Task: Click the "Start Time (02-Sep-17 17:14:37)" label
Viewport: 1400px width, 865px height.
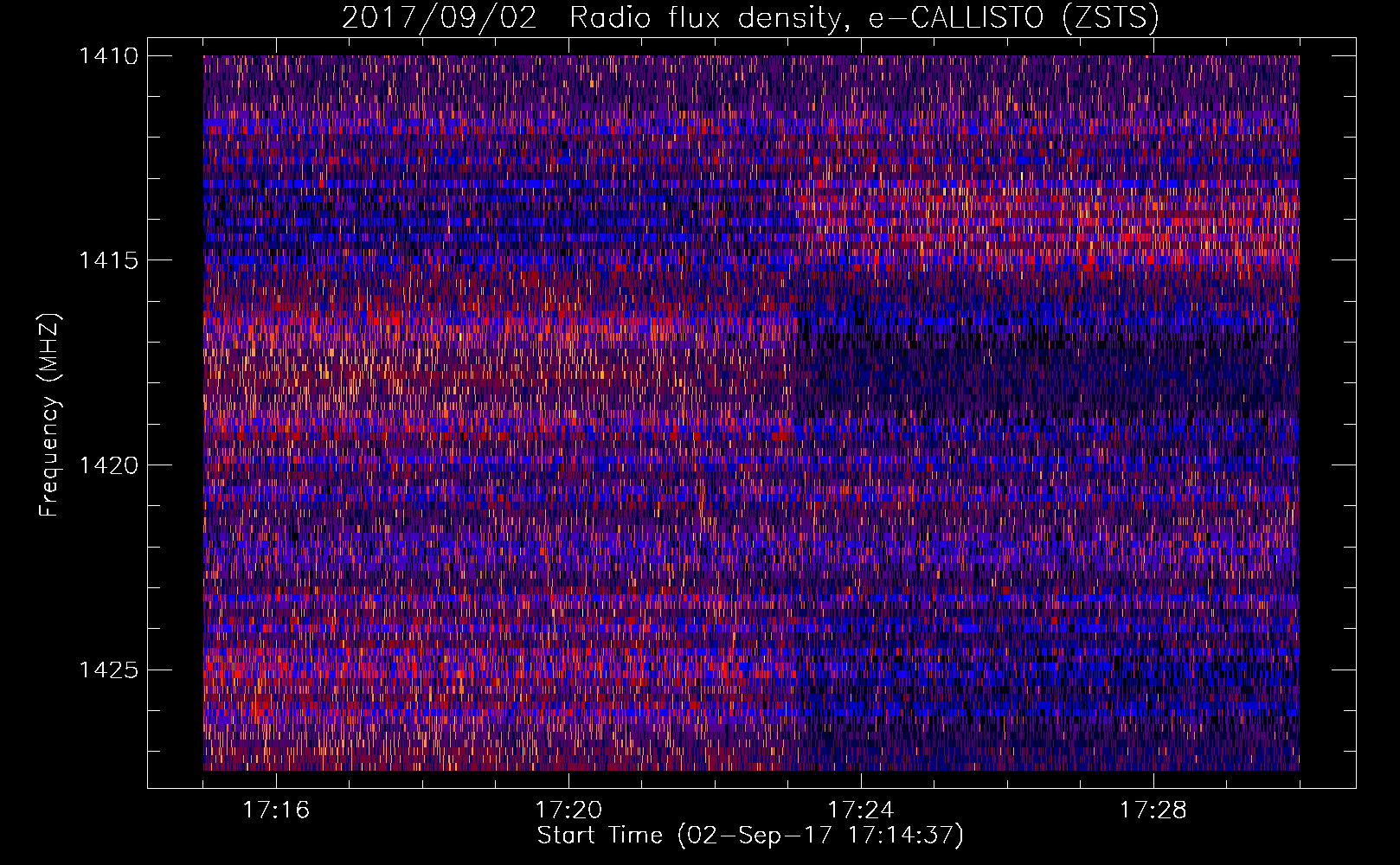Action: pos(750,836)
